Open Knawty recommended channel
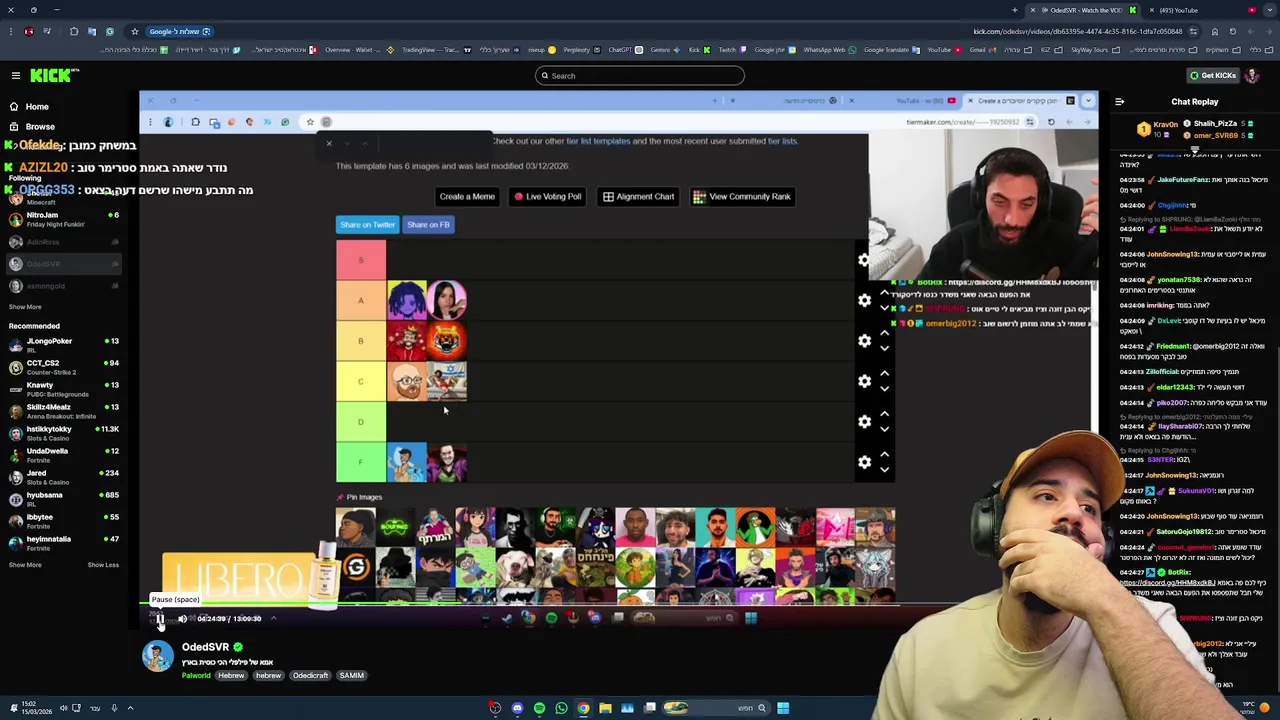 coord(62,389)
